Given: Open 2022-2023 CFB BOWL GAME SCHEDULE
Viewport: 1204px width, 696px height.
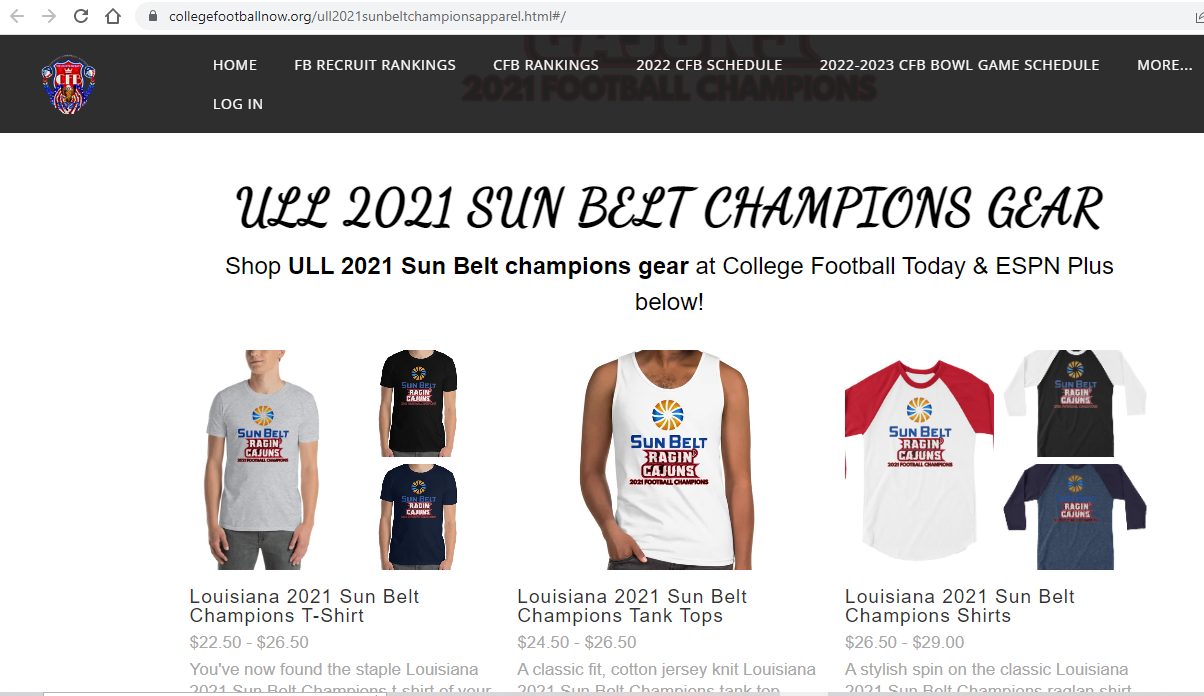Looking at the screenshot, I should (x=959, y=65).
